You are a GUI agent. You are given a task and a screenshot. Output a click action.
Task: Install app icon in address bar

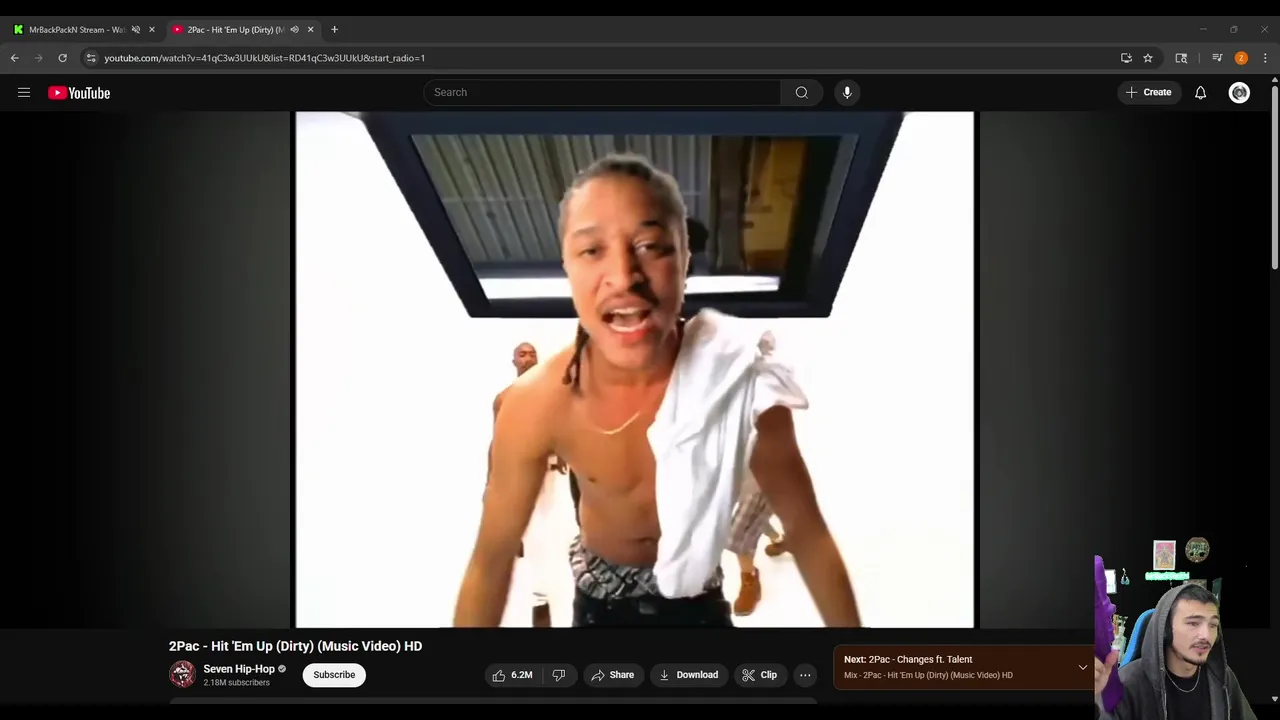(1126, 58)
